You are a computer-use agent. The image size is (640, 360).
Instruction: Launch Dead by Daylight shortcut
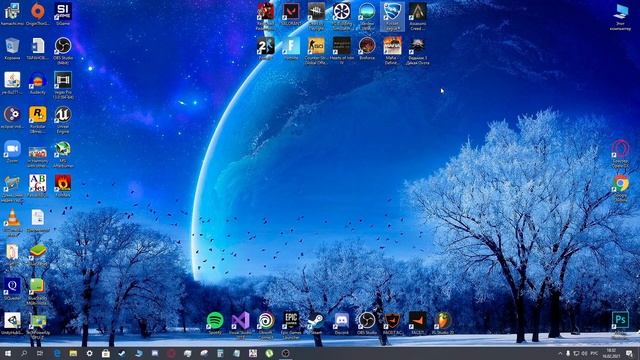pos(316,16)
